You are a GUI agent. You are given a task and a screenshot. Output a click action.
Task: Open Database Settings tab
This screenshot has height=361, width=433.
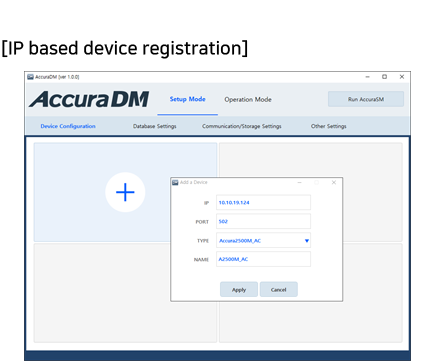coord(155,126)
